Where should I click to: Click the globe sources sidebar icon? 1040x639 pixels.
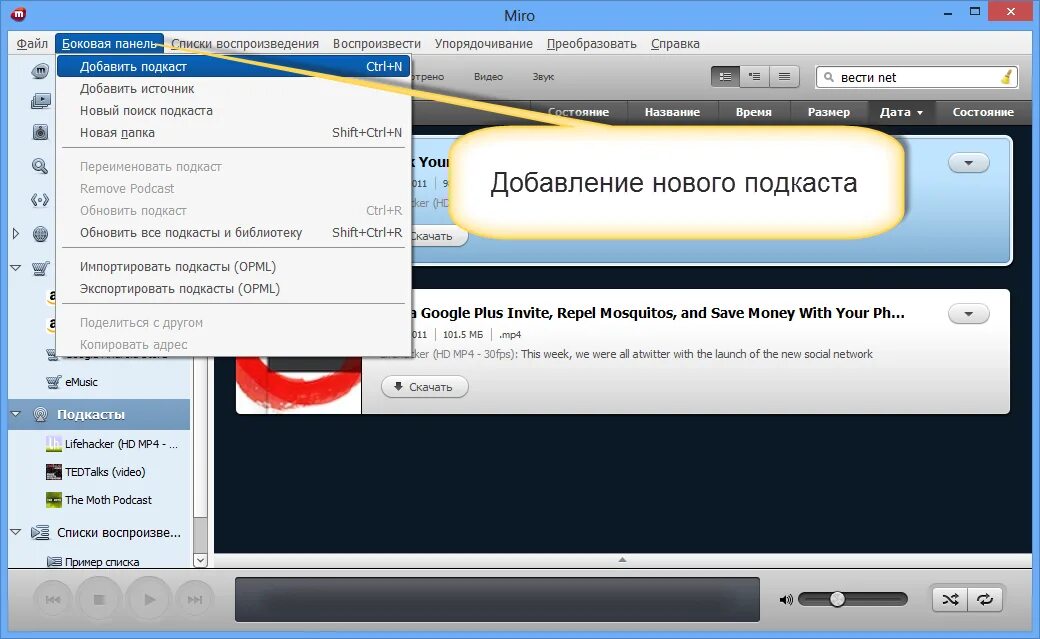pos(40,234)
